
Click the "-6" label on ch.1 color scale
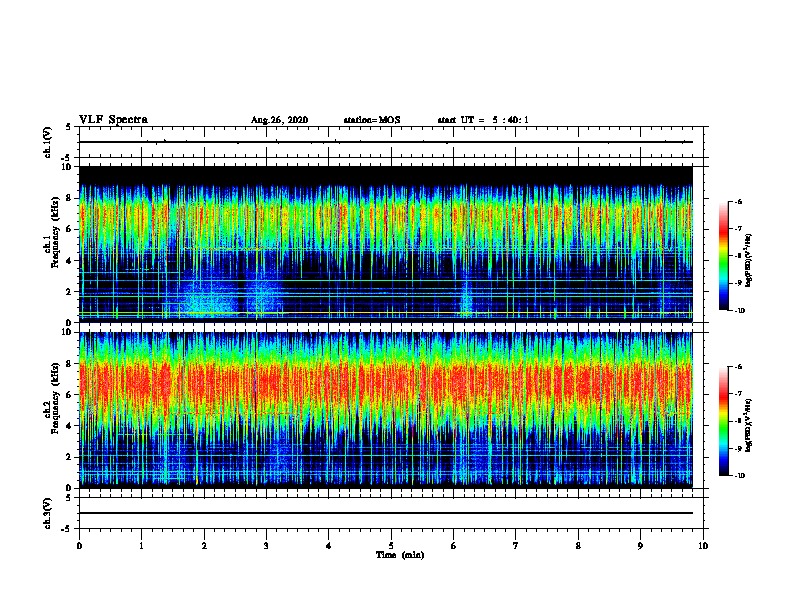click(x=738, y=201)
